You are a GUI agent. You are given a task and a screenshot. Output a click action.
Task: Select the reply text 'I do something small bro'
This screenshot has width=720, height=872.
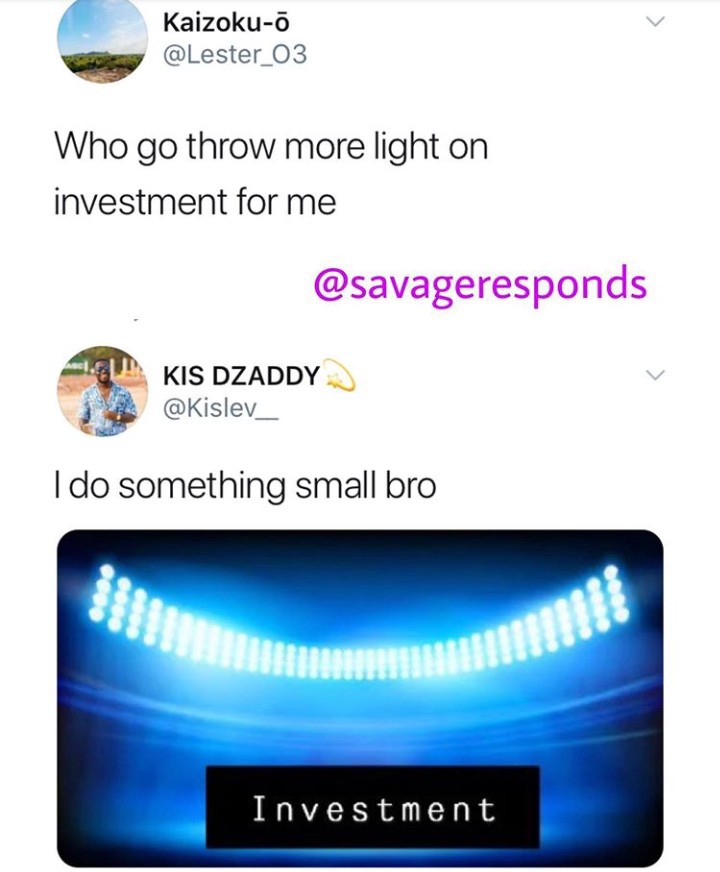pos(245,486)
